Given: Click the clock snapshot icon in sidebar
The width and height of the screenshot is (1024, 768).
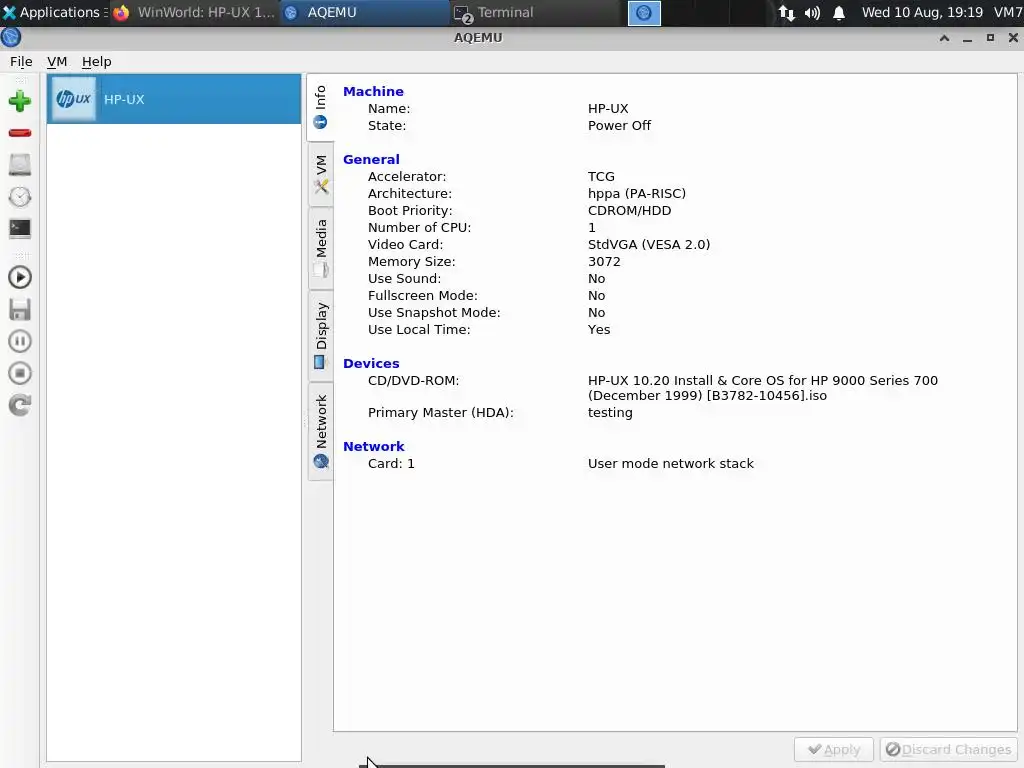Looking at the screenshot, I should point(20,197).
